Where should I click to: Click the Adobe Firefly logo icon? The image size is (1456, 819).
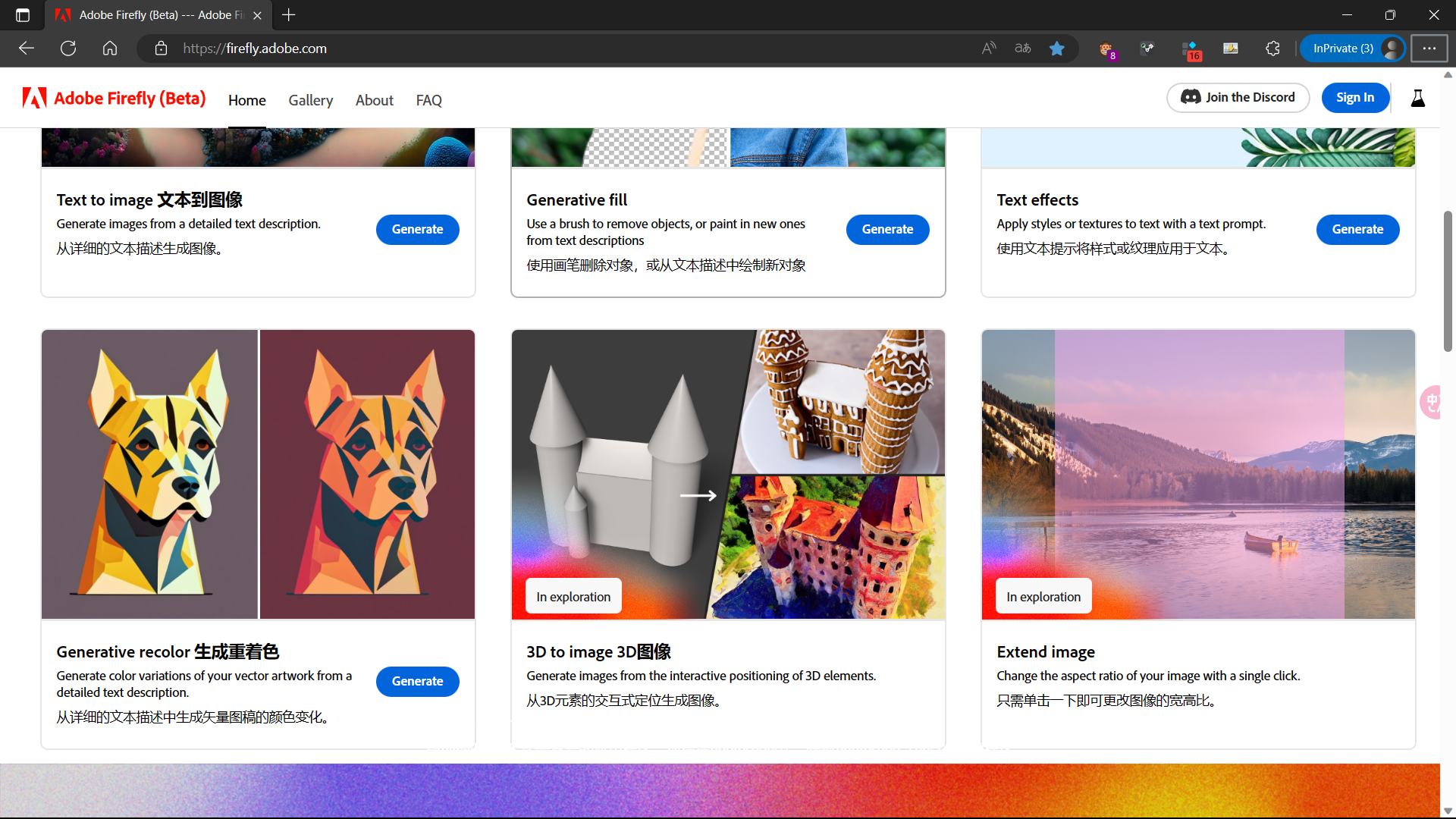click(x=34, y=99)
